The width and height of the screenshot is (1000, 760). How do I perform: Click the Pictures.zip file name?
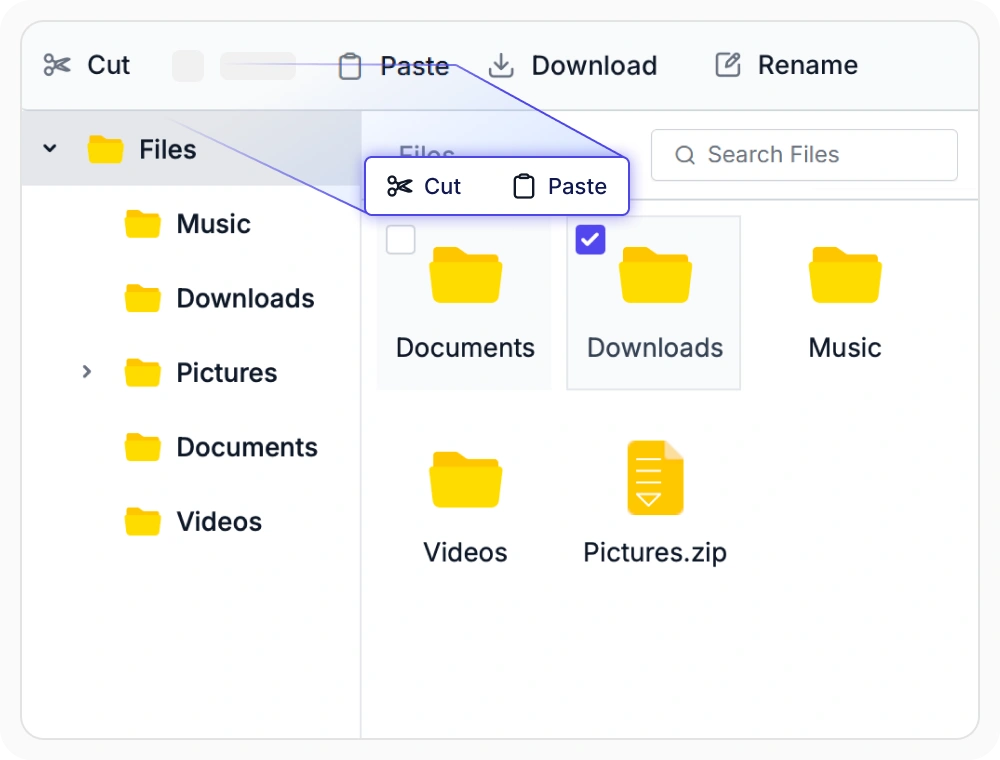pyautogui.click(x=655, y=553)
